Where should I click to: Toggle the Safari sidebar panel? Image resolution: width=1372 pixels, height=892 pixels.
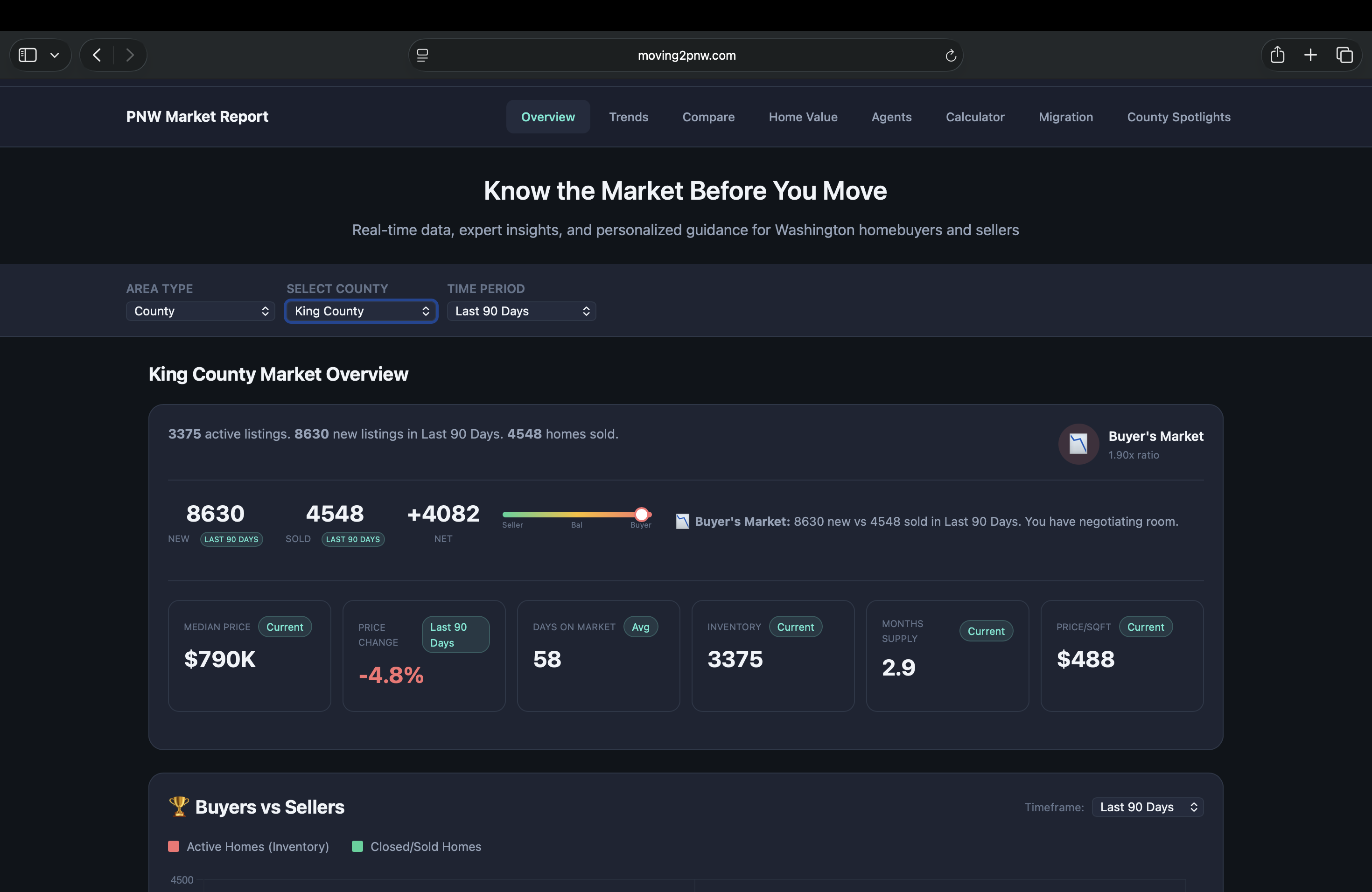tap(27, 55)
